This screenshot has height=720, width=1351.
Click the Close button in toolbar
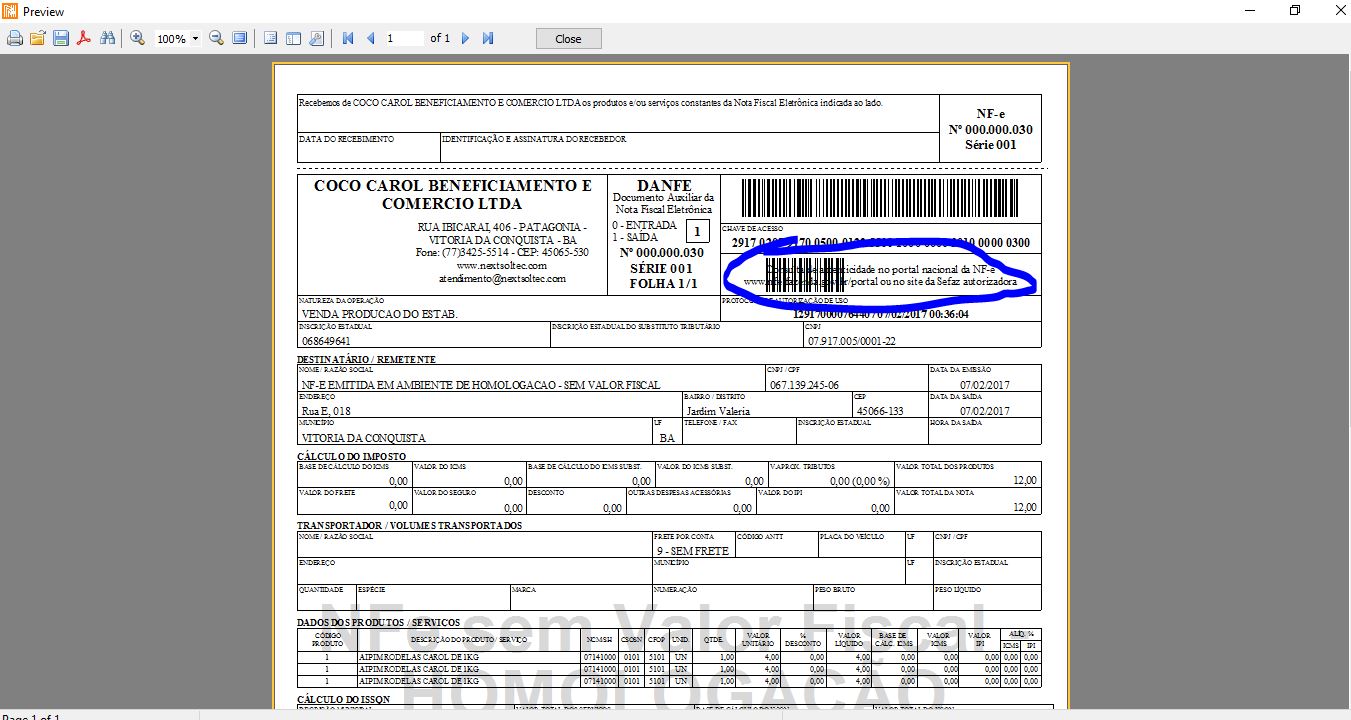pos(568,39)
